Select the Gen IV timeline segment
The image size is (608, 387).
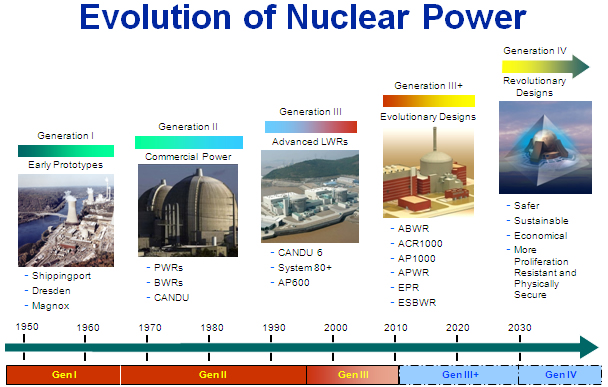(560, 375)
